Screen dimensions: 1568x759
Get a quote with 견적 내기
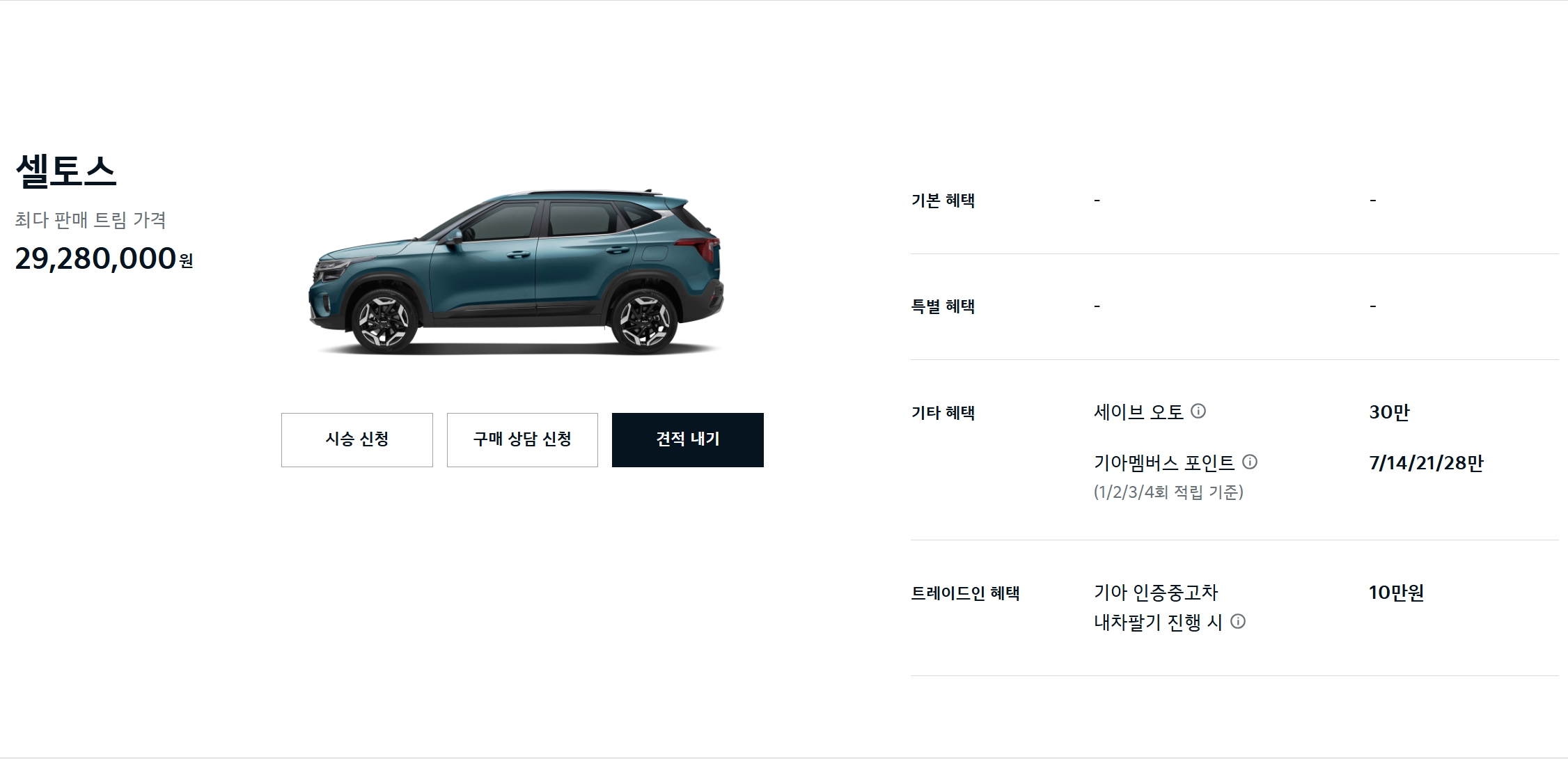click(x=688, y=440)
